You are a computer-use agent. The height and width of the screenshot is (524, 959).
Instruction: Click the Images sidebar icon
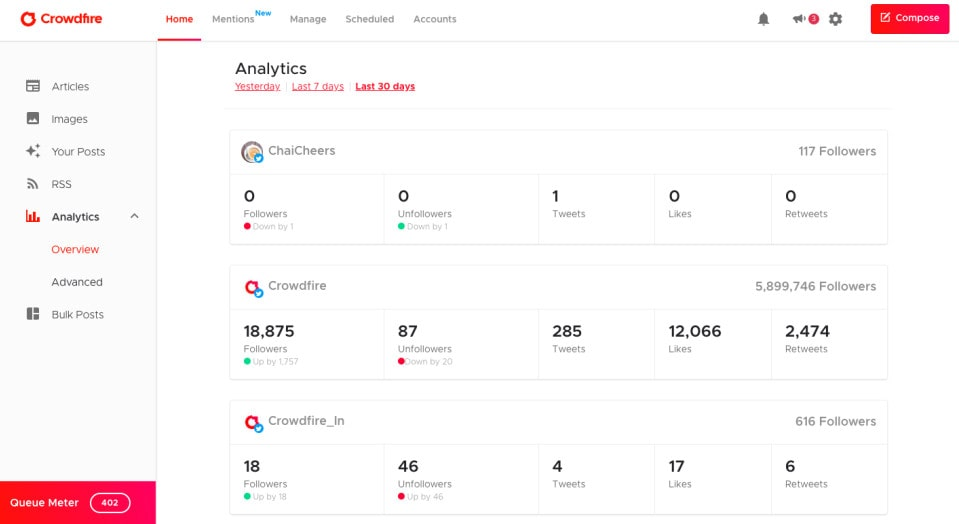tap(33, 119)
